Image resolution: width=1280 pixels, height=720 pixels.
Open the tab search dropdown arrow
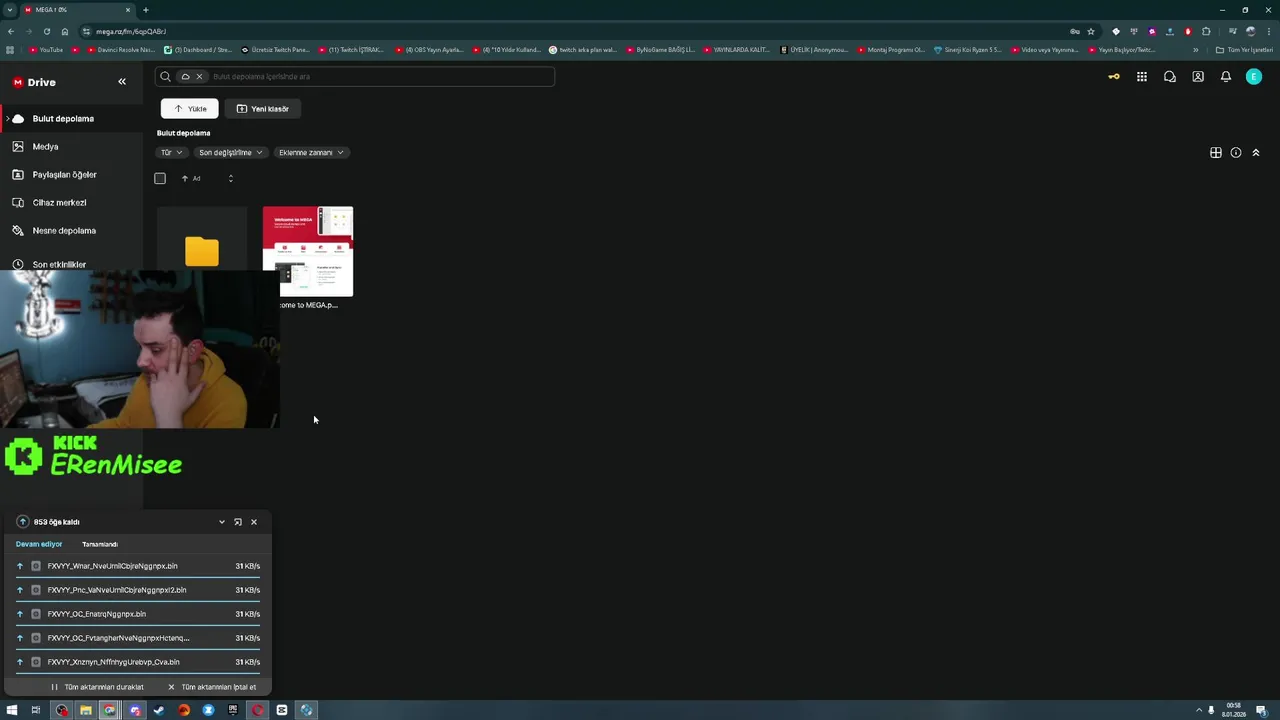click(x=9, y=10)
